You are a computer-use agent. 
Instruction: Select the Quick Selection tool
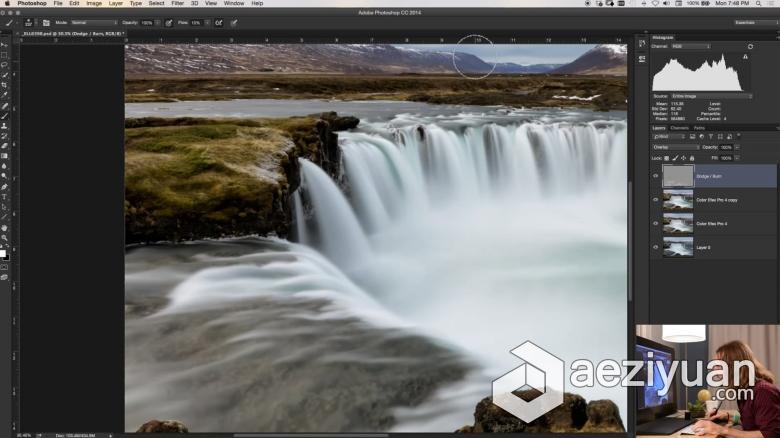tap(4, 75)
